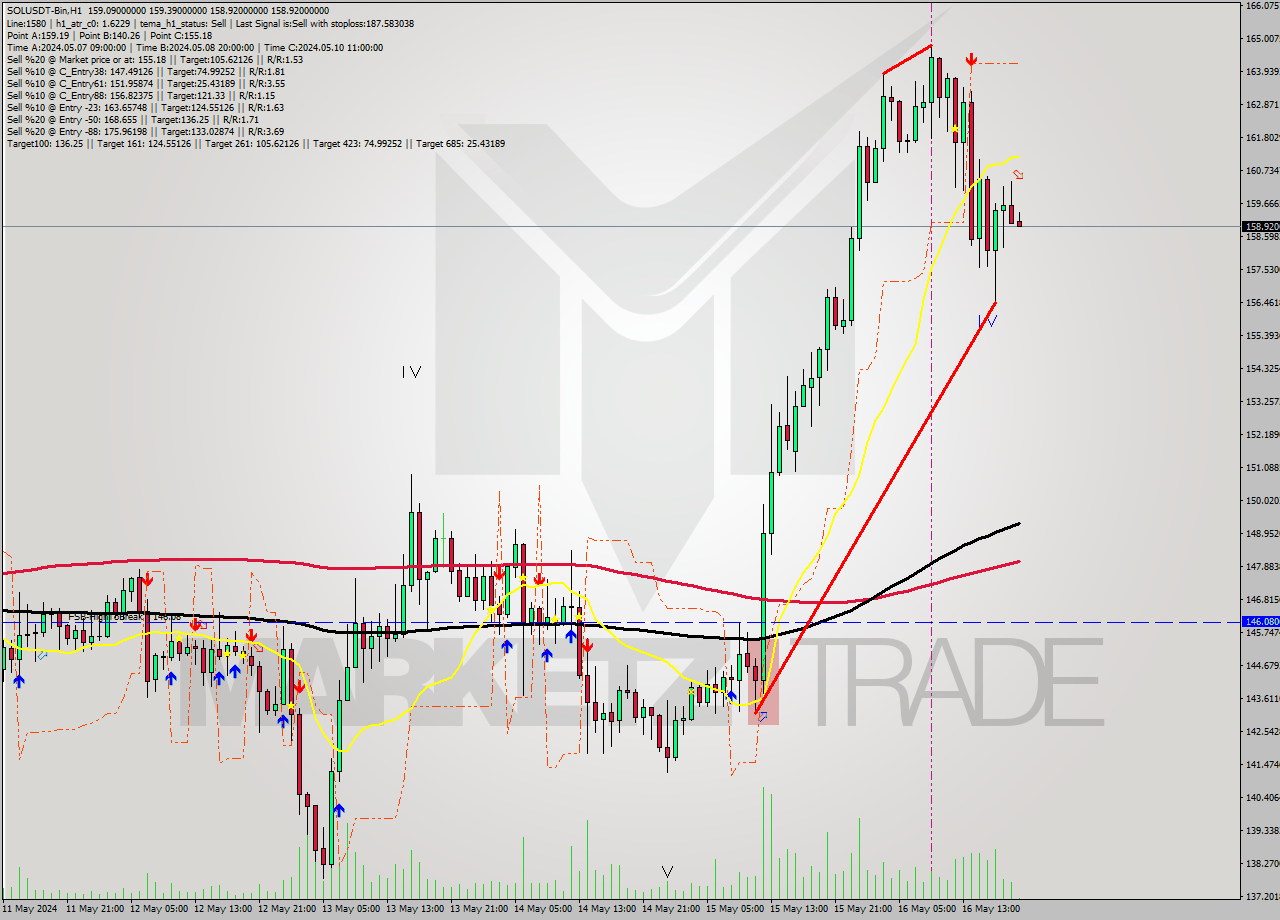This screenshot has width=1280, height=920.
Task: Click the current price tag 158.920
Action: pos(1260,227)
